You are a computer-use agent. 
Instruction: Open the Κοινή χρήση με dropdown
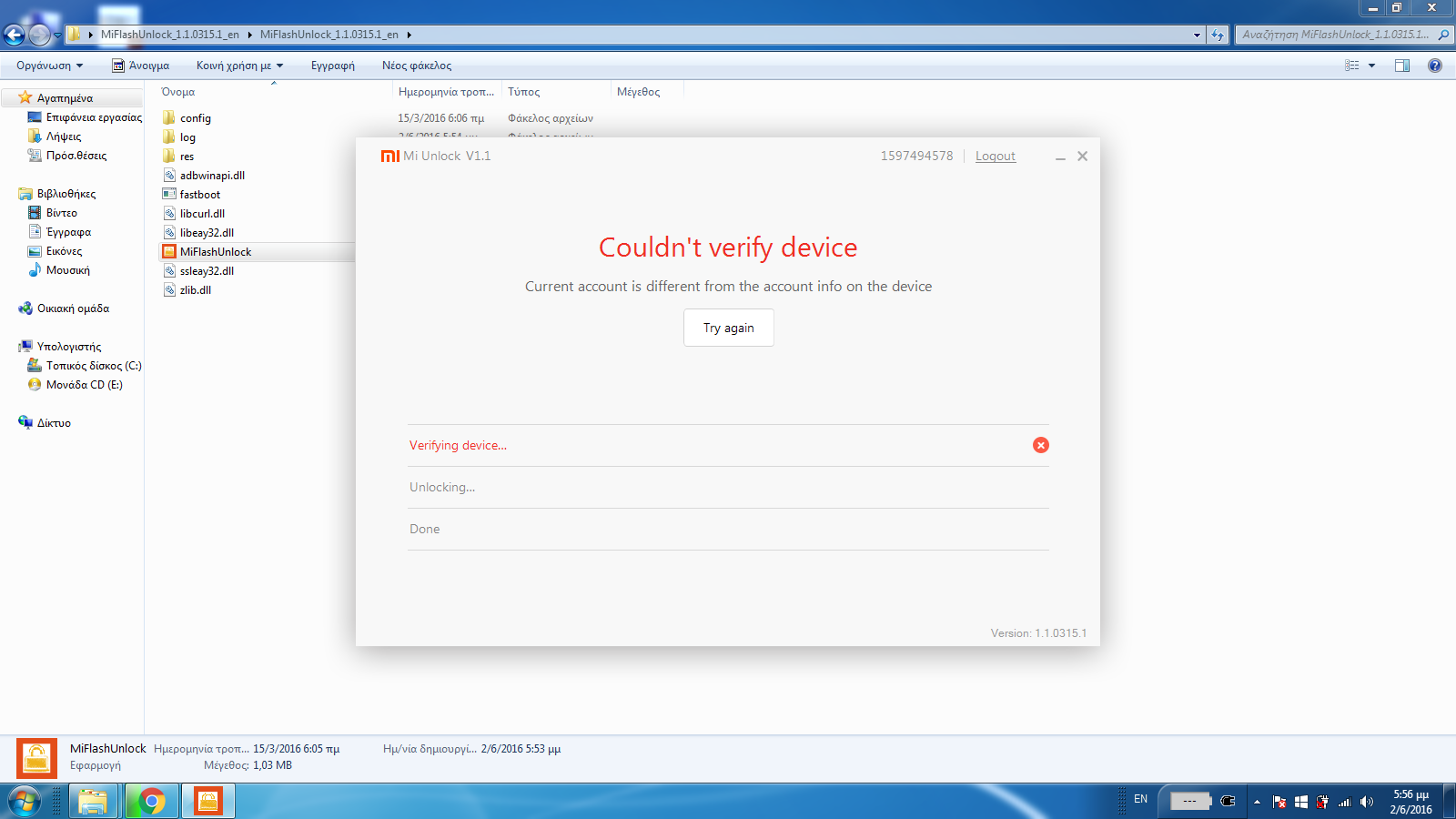239,66
